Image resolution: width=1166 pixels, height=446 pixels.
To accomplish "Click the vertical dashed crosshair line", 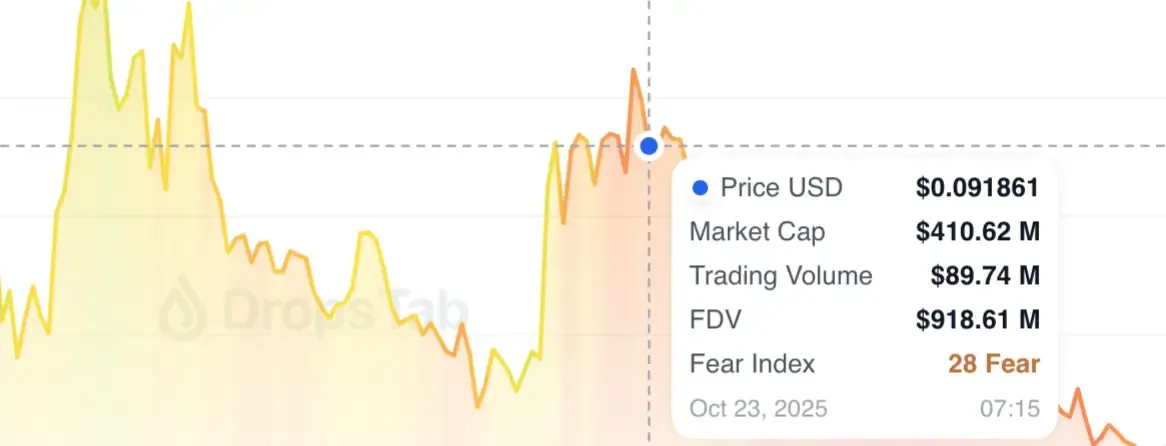I will [649, 60].
